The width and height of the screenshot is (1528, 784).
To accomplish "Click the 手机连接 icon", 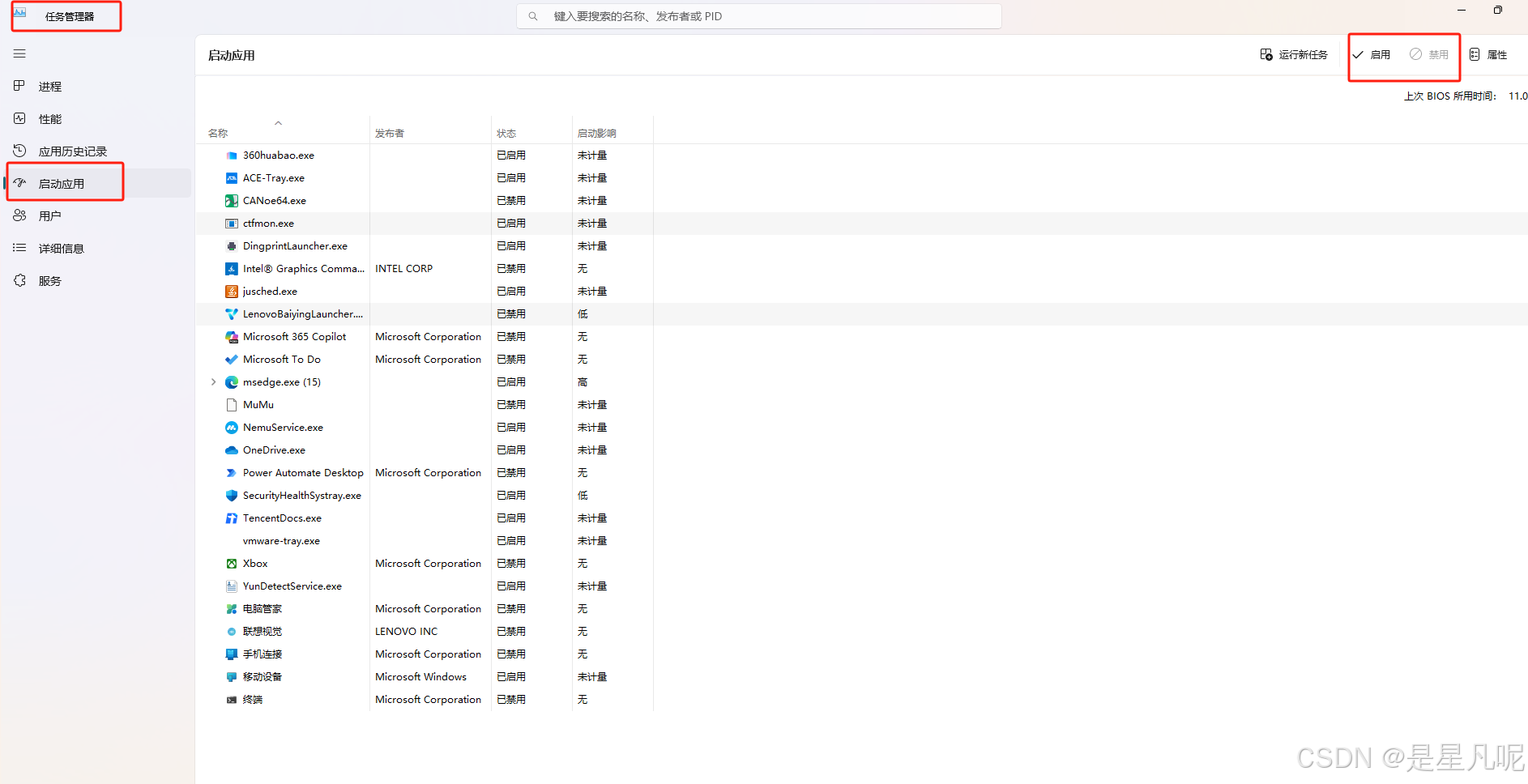I will 232,654.
